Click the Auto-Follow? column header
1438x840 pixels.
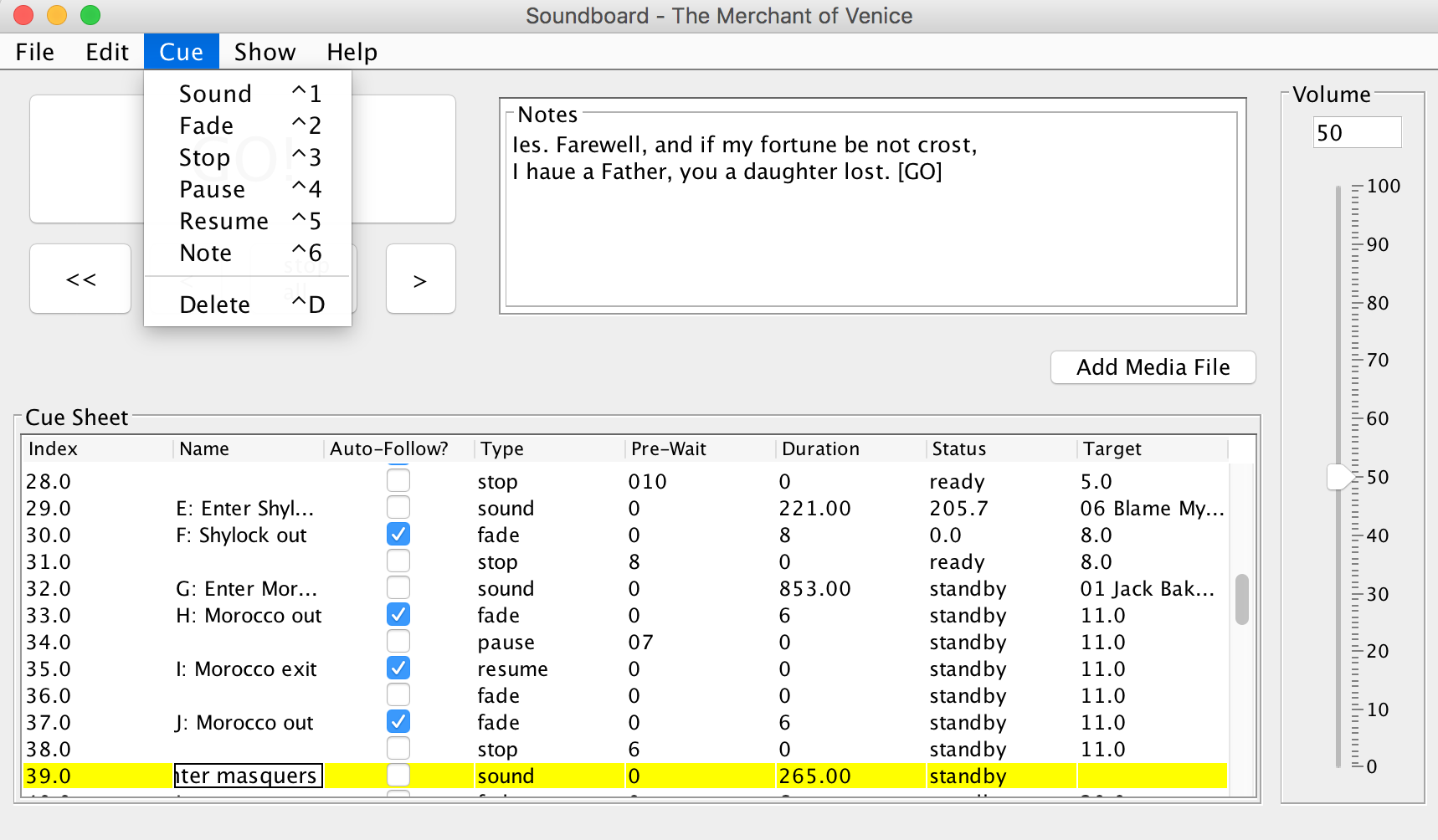tap(399, 448)
